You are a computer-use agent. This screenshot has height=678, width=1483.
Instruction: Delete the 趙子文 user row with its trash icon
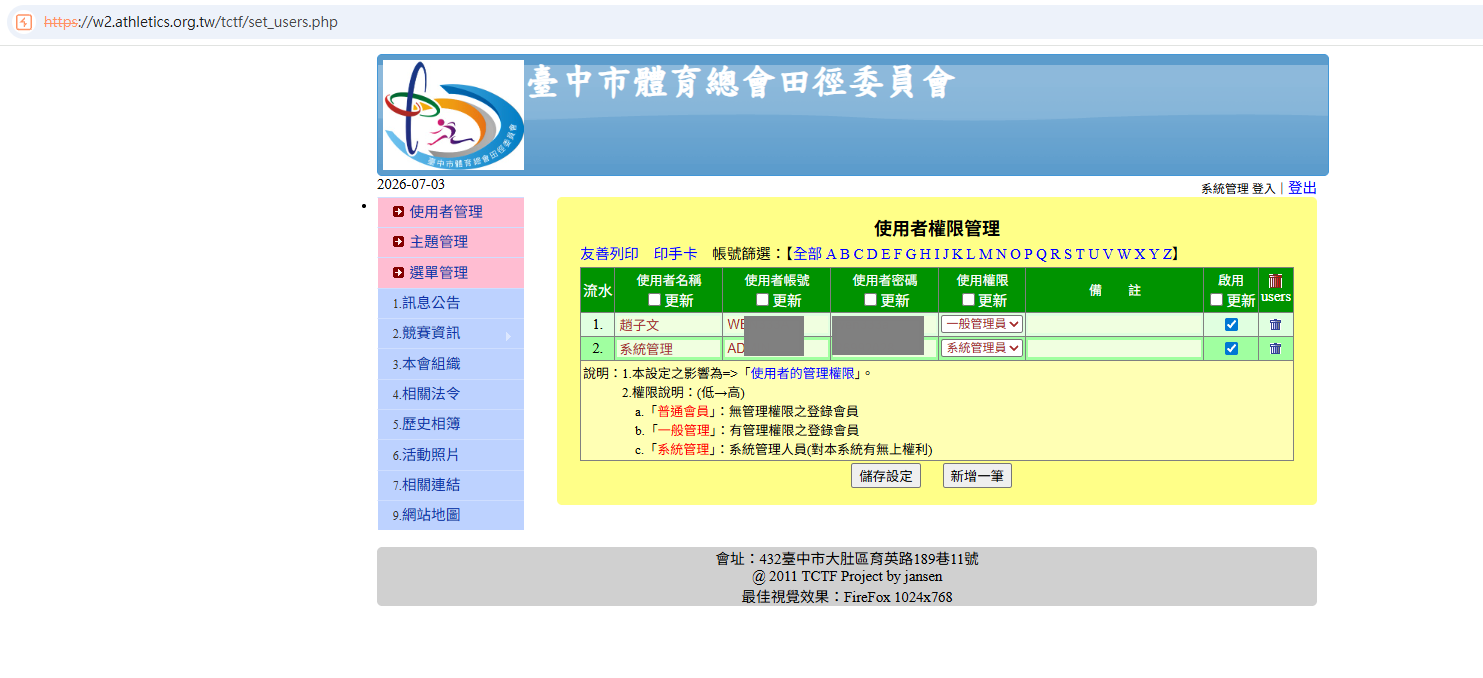[x=1275, y=324]
